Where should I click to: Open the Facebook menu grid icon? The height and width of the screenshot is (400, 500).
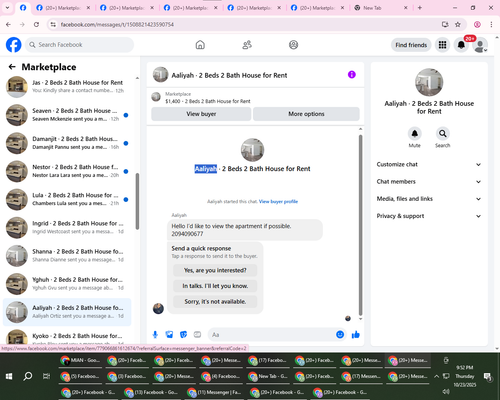[442, 45]
